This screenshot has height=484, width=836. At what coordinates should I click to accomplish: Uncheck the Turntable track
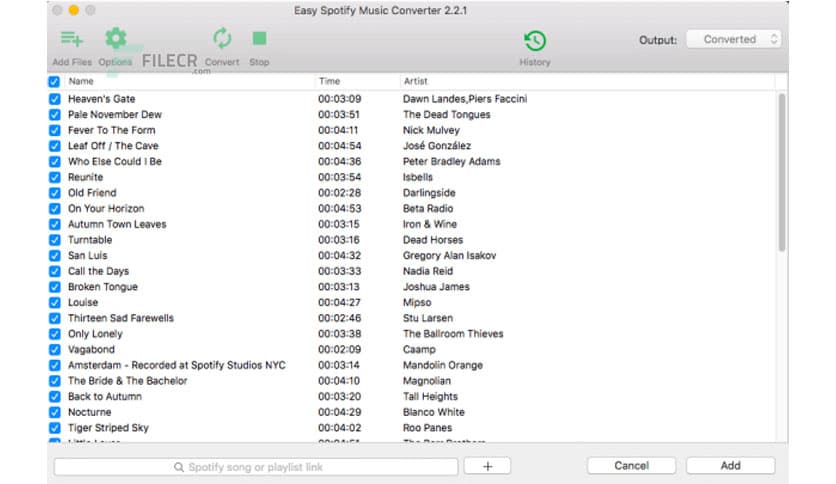coord(54,240)
